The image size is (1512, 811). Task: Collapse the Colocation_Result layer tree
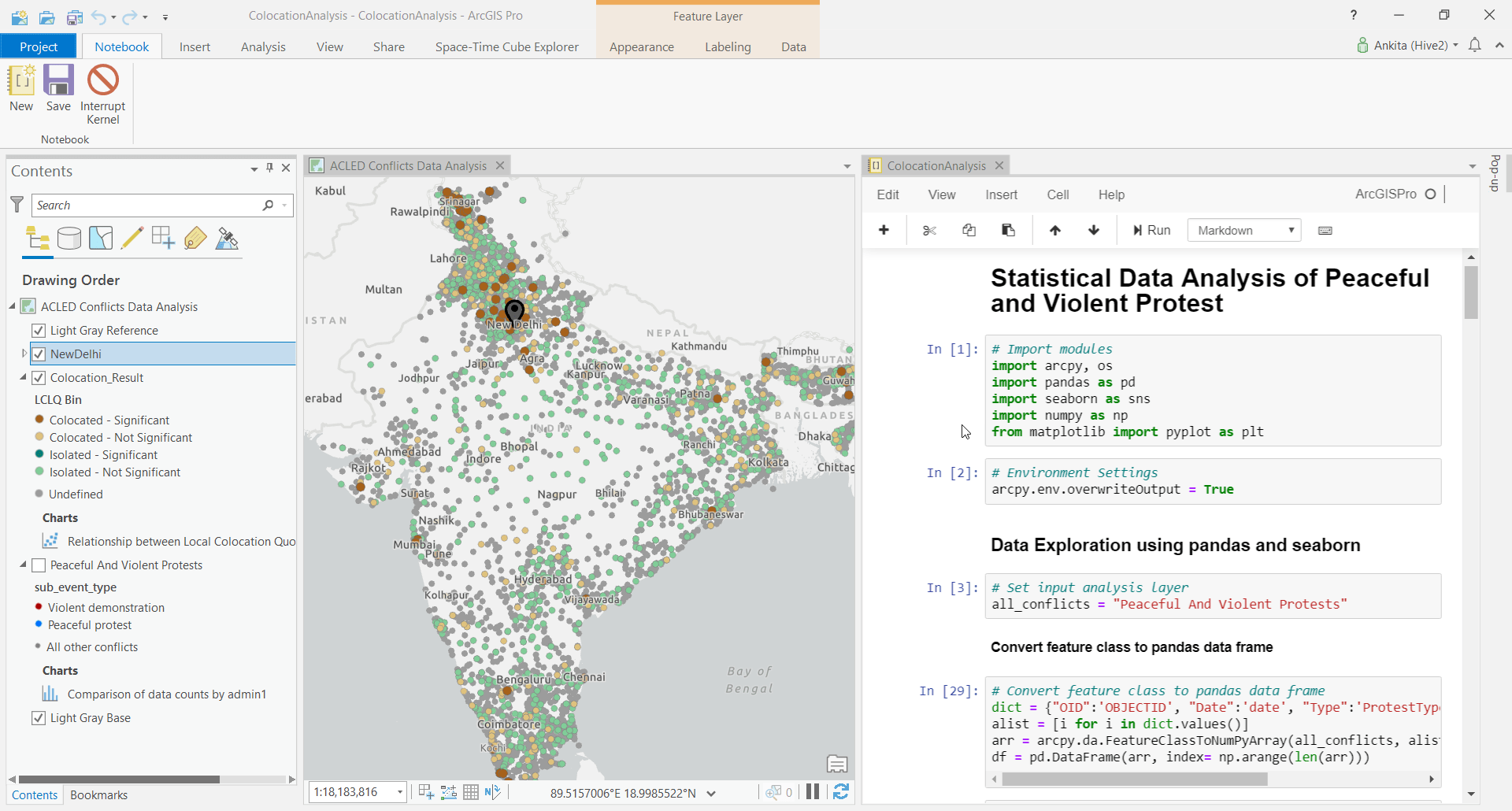click(x=22, y=377)
